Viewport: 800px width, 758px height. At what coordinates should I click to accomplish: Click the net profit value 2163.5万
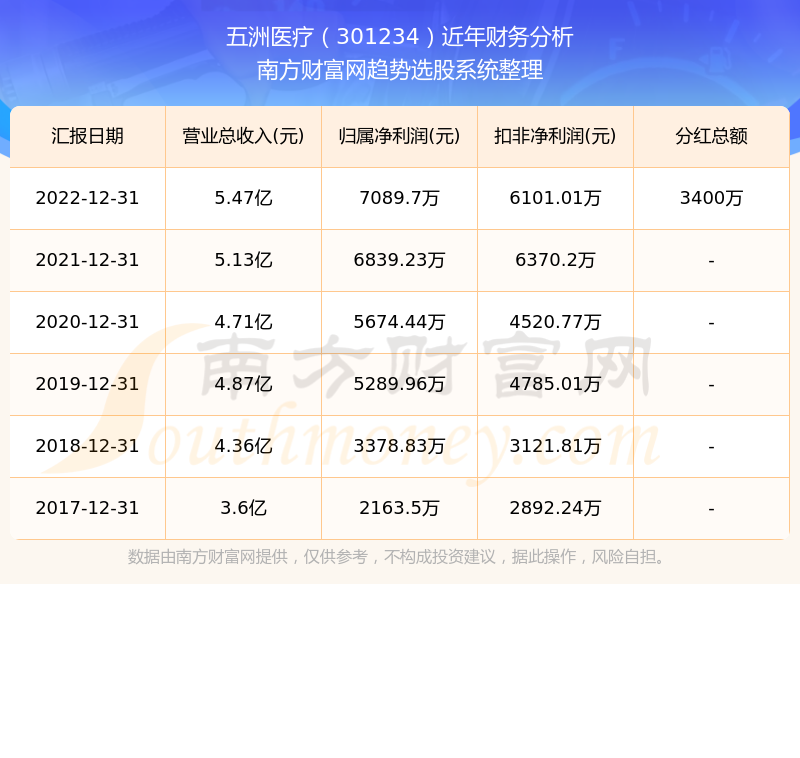click(x=399, y=509)
